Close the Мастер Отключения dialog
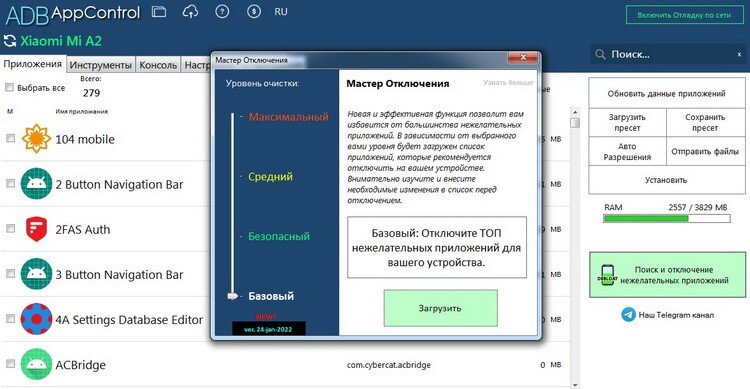 (x=523, y=57)
